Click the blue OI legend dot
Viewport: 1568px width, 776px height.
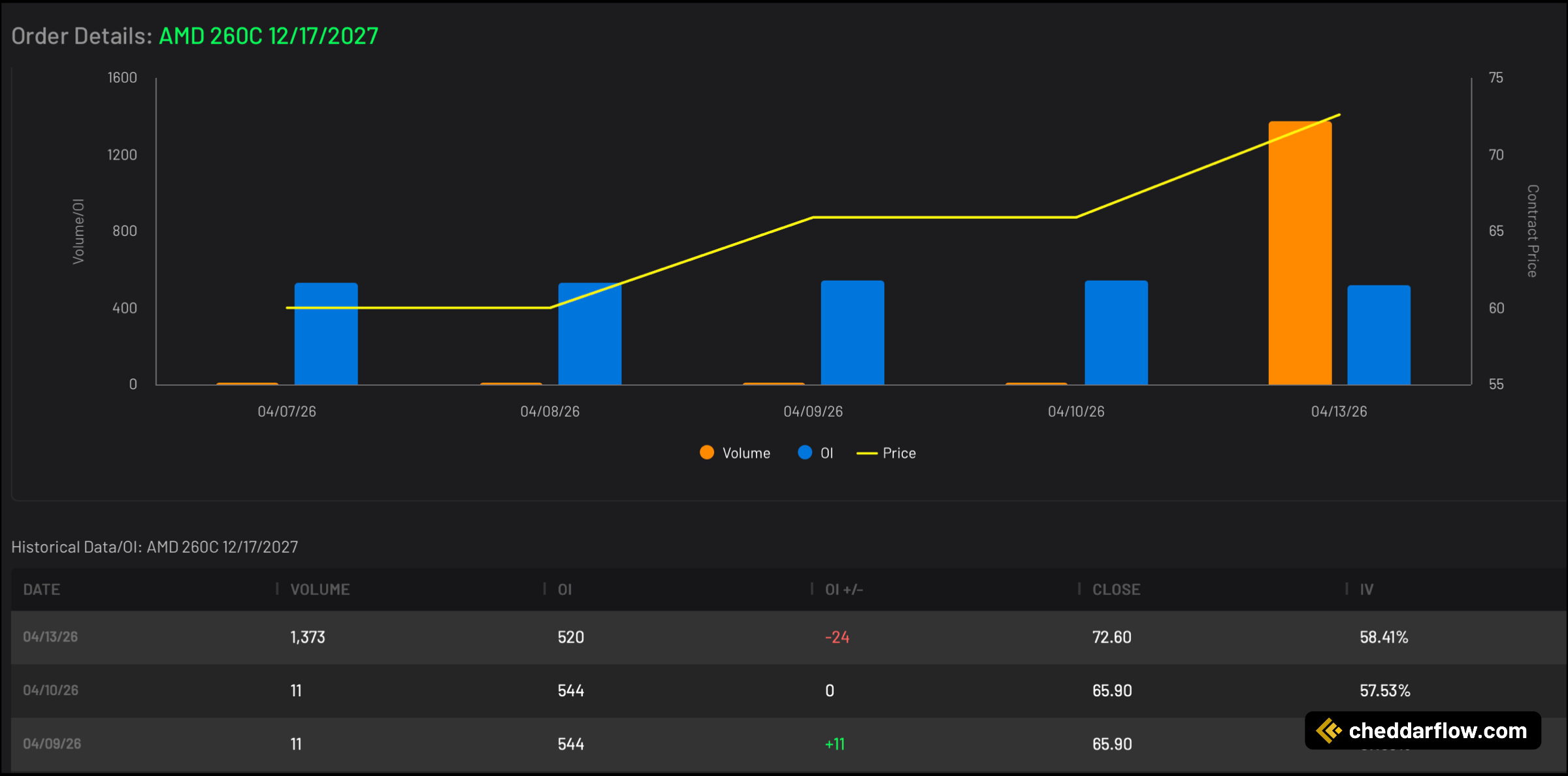[x=805, y=453]
